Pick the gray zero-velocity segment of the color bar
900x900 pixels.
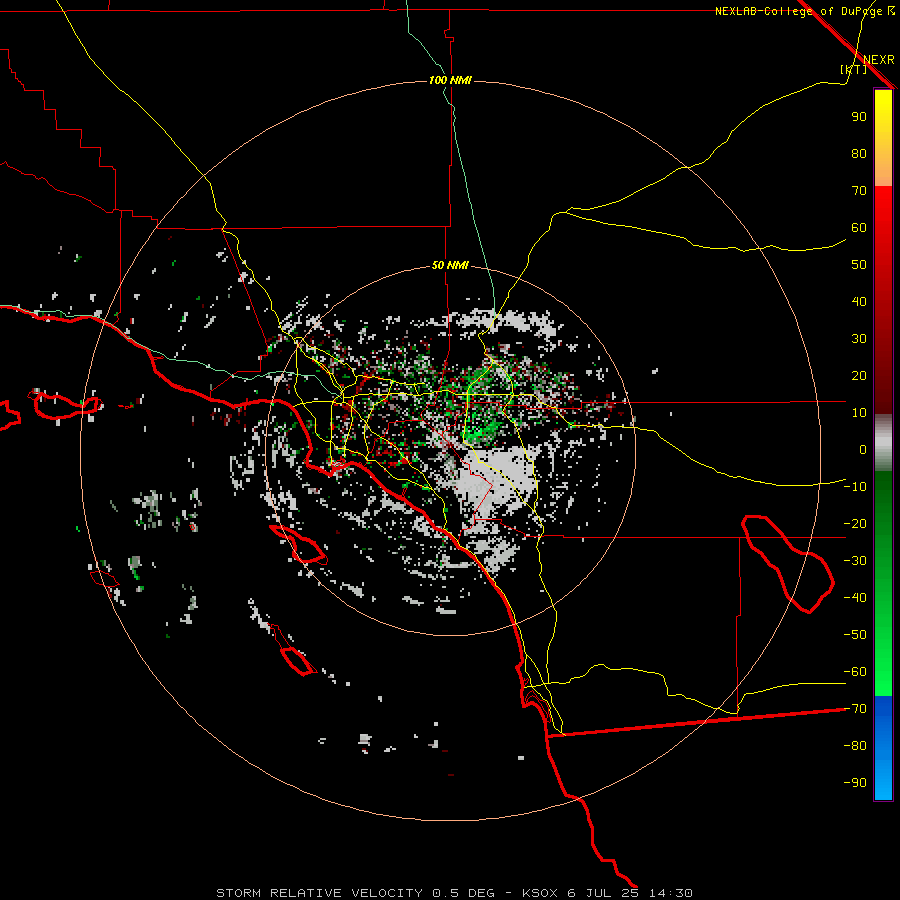coord(883,443)
